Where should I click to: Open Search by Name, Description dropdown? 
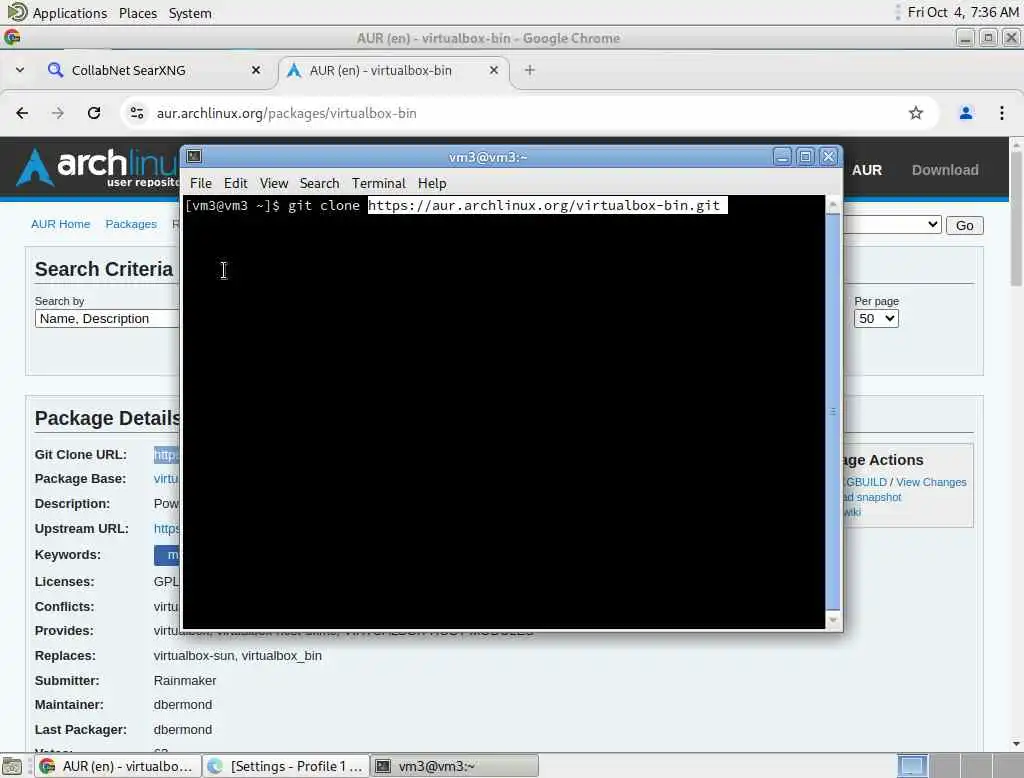pos(107,318)
